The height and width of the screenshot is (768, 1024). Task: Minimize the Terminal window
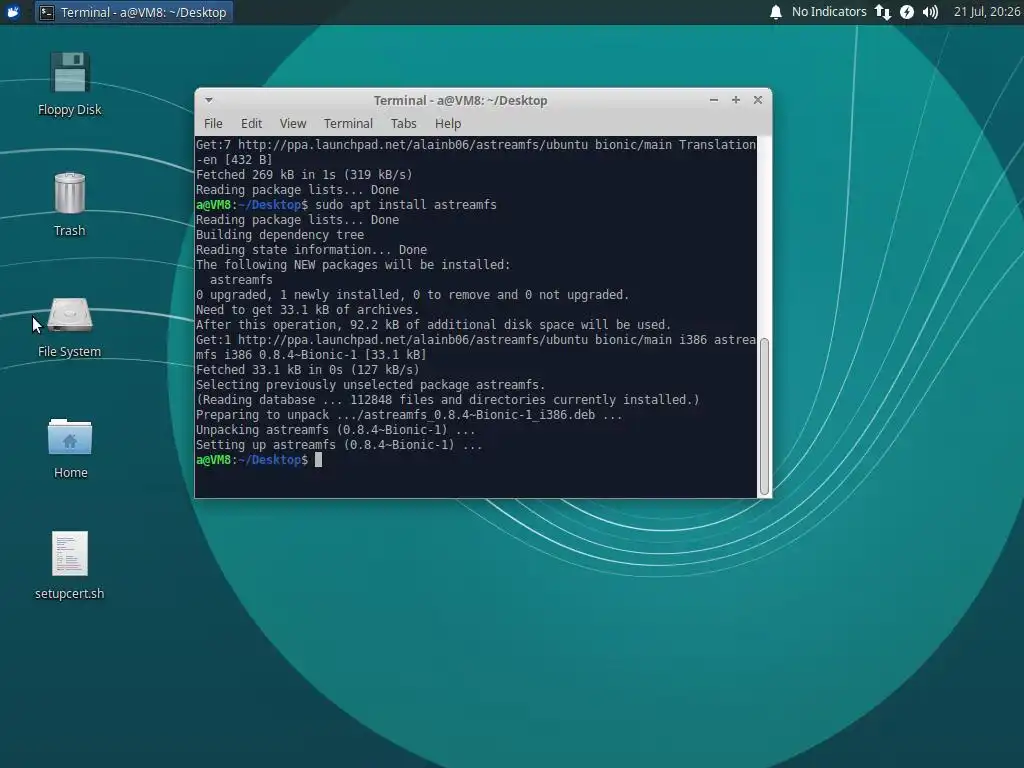[x=714, y=100]
